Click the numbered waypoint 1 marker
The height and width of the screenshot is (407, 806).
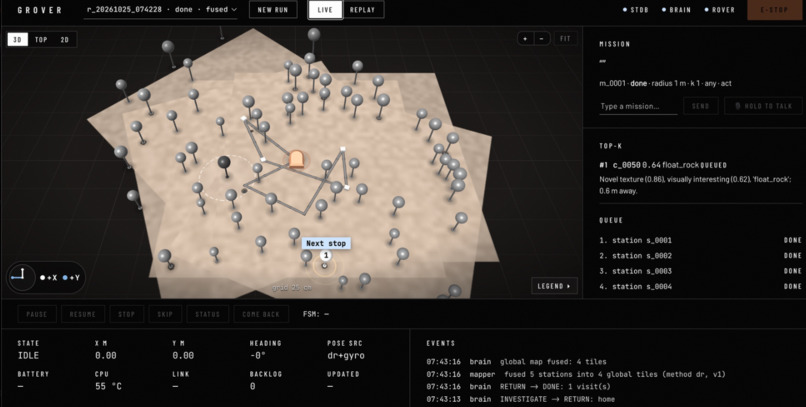tap(326, 255)
